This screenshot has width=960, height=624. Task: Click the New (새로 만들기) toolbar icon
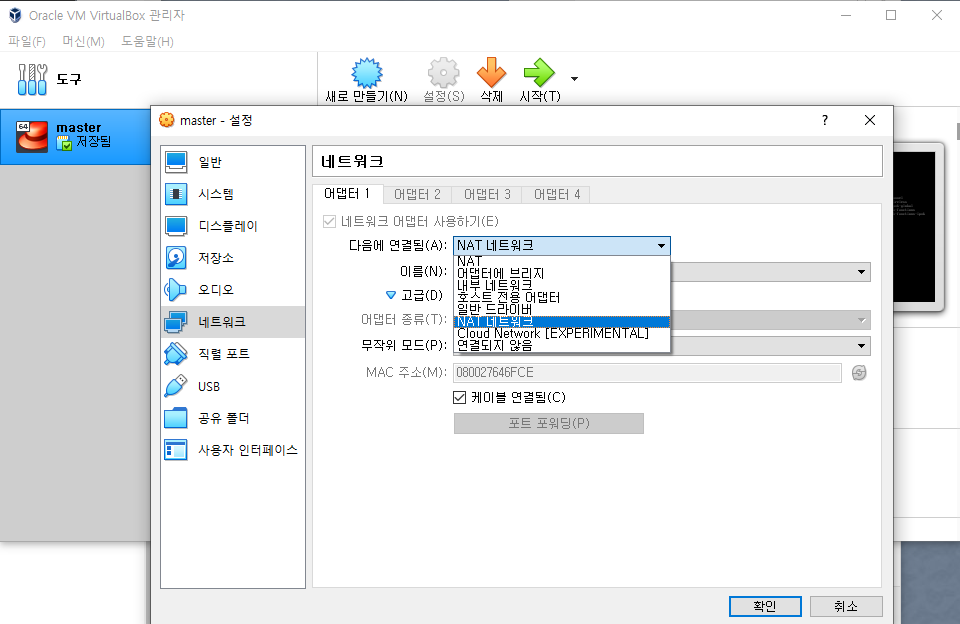click(367, 73)
